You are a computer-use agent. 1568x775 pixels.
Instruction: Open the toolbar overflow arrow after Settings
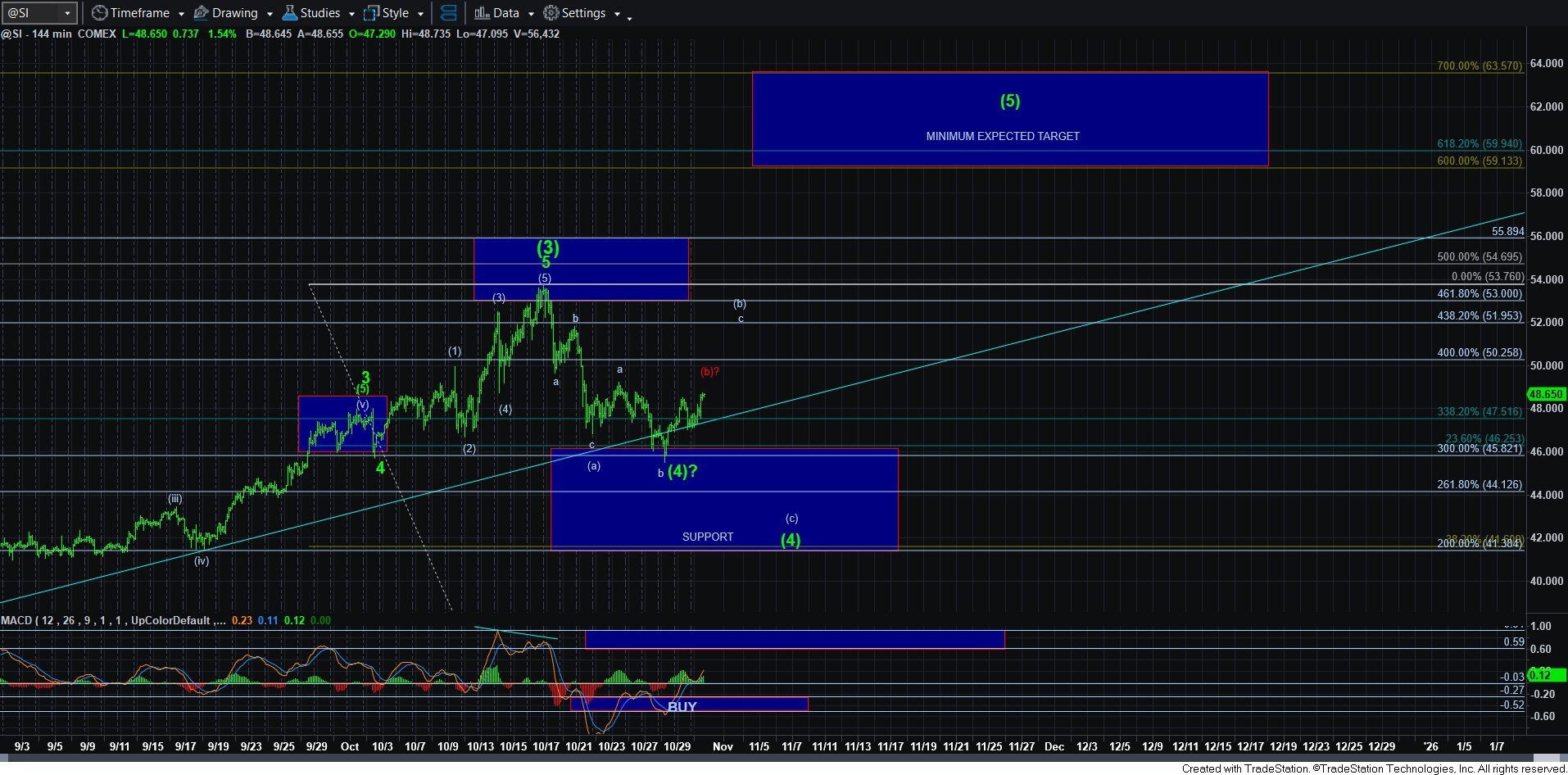pyautogui.click(x=629, y=17)
